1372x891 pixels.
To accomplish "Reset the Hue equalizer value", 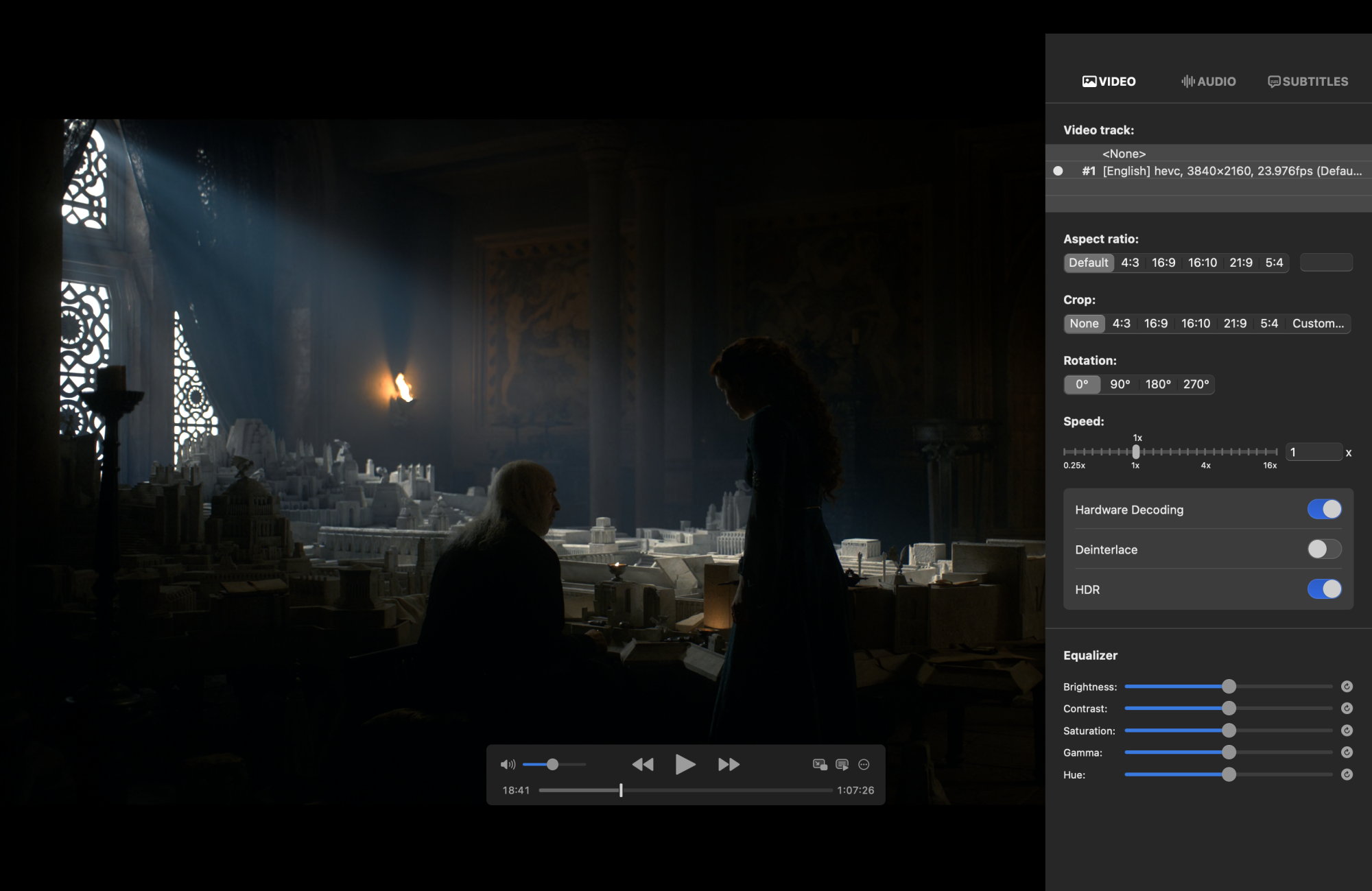I will [x=1347, y=774].
